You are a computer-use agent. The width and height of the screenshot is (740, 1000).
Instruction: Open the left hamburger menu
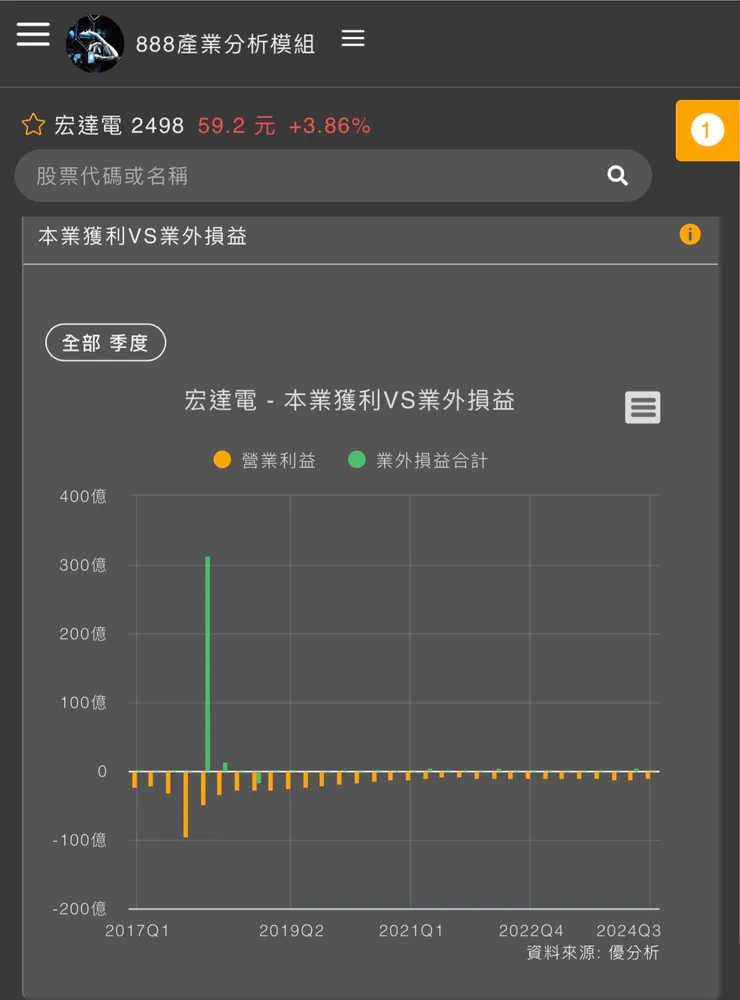point(33,34)
